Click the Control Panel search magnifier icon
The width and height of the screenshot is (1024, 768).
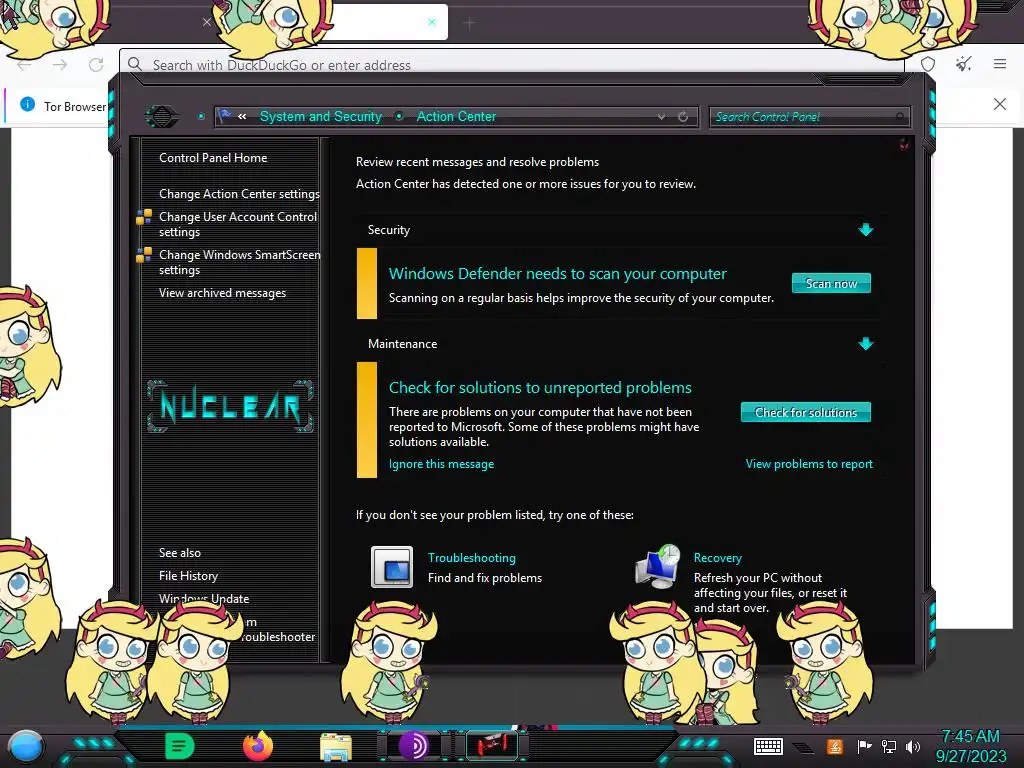900,117
